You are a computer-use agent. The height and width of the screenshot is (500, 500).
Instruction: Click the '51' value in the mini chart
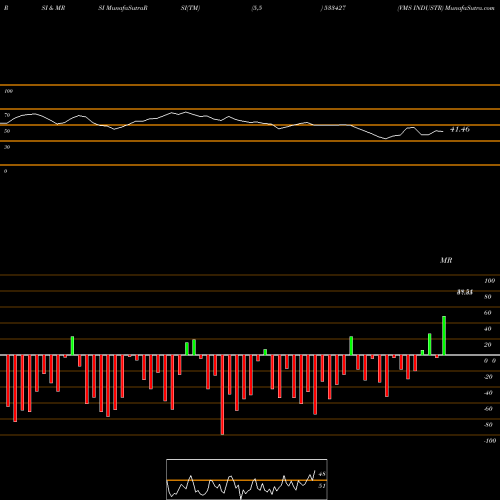[322, 486]
